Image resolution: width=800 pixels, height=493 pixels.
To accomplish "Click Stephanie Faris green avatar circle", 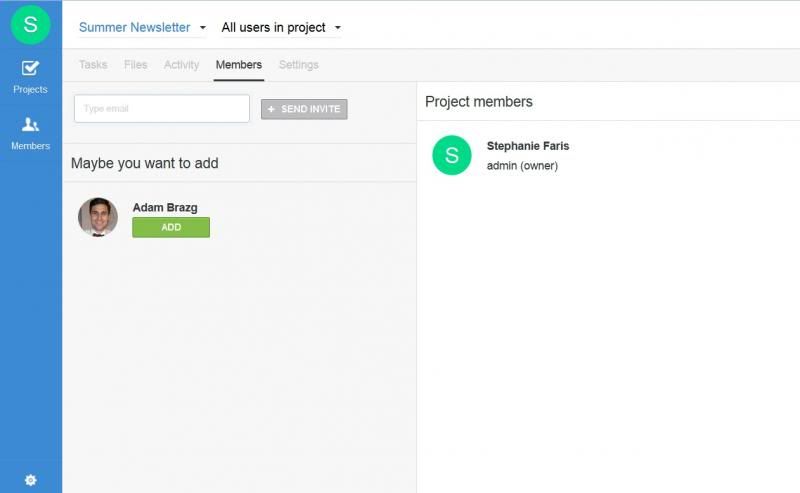I will 452,155.
